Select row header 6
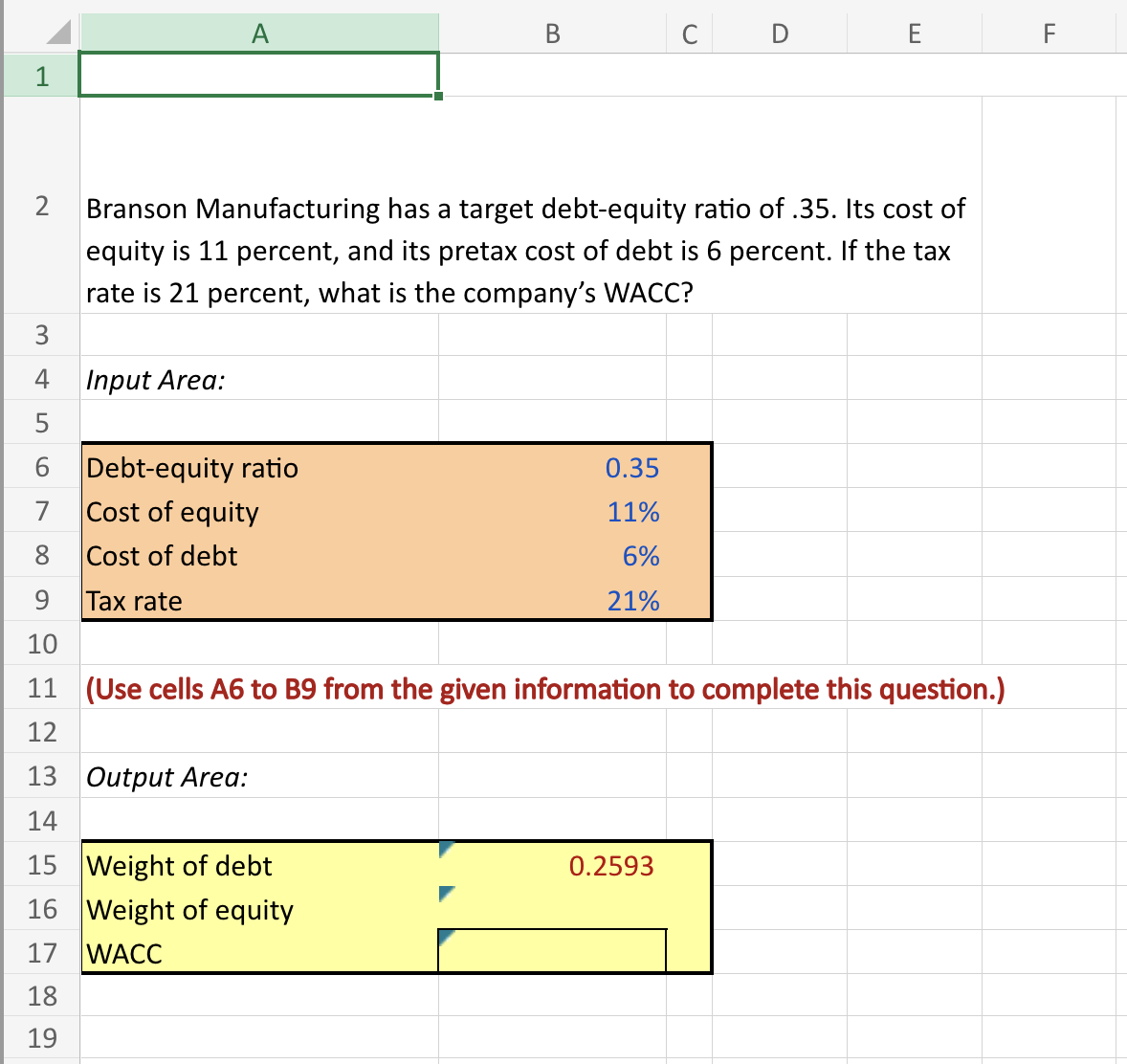The height and width of the screenshot is (1064, 1127). pyautogui.click(x=40, y=467)
